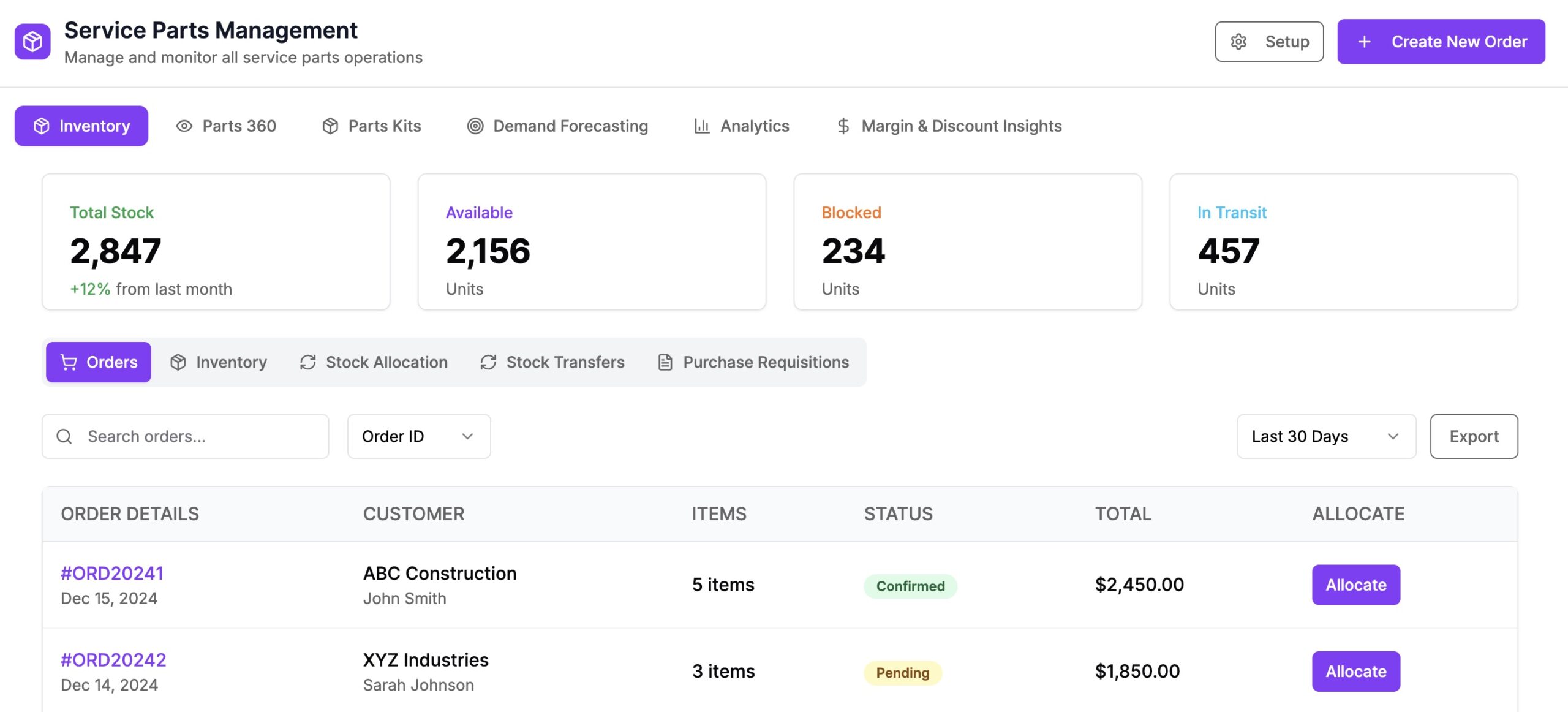Switch to Stock Allocation sub-tab

tap(374, 362)
